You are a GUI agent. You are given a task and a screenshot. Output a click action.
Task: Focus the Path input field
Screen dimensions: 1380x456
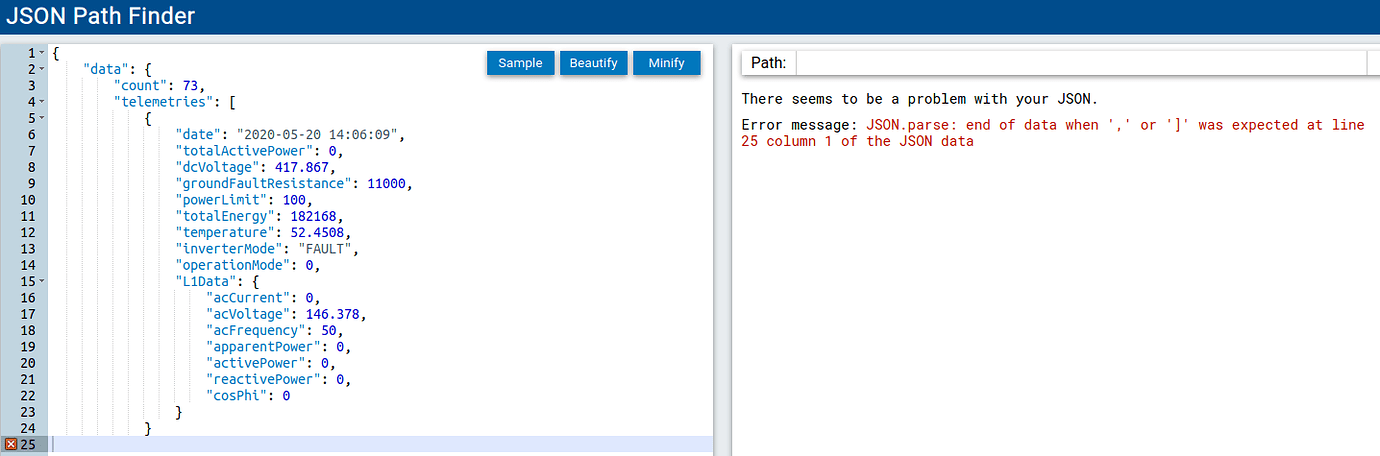[1081, 63]
